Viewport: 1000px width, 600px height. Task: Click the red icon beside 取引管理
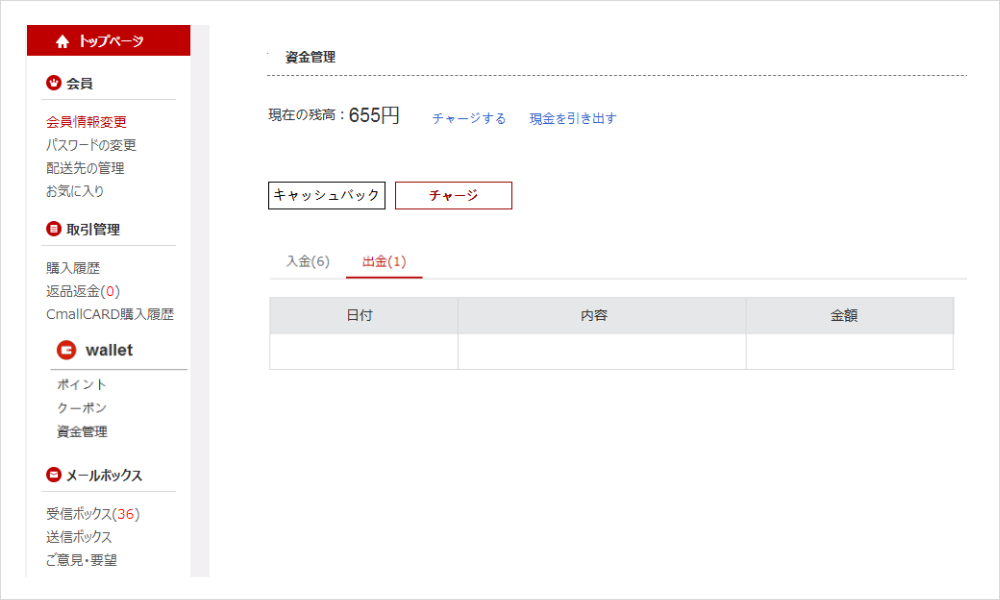[54, 229]
